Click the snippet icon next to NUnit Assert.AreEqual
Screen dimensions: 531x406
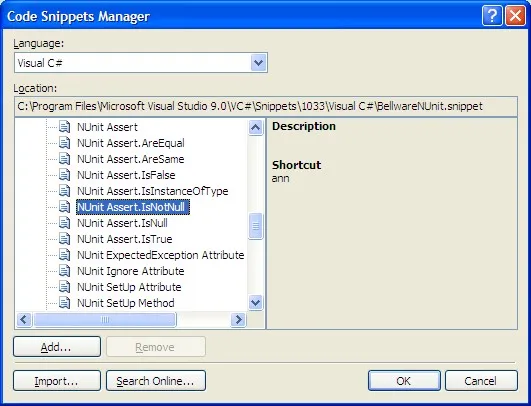click(x=64, y=143)
